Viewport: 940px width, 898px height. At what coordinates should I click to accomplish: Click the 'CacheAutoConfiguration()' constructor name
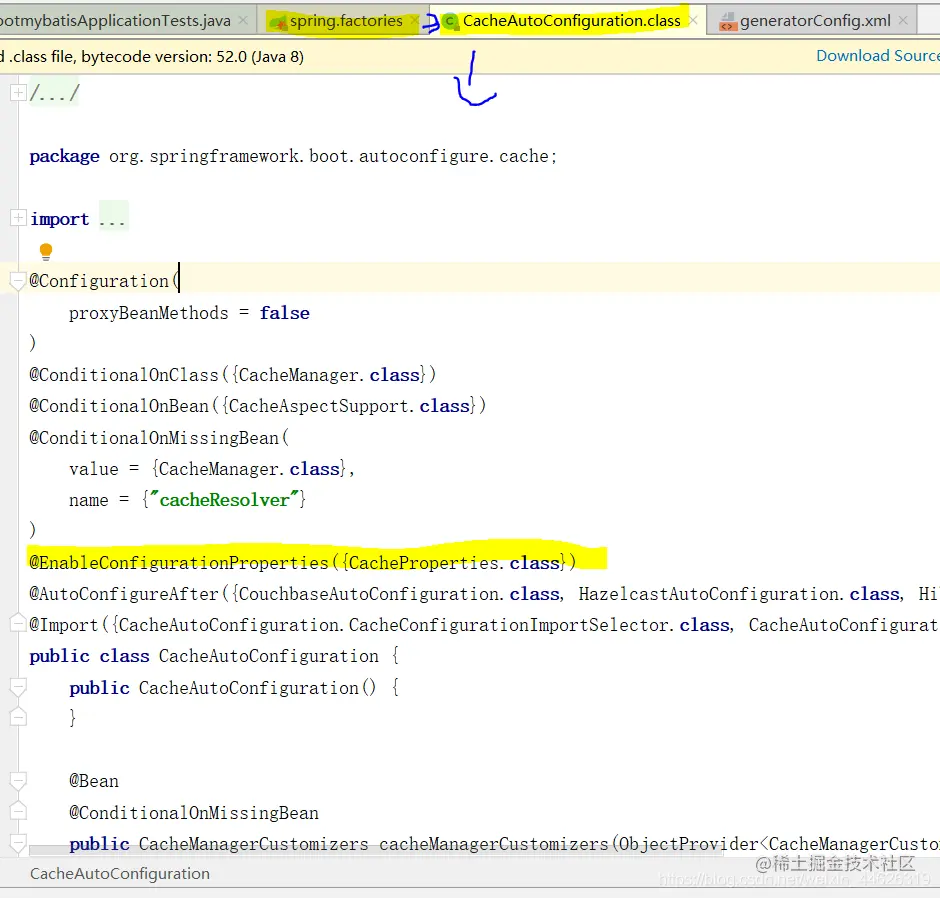(x=258, y=688)
